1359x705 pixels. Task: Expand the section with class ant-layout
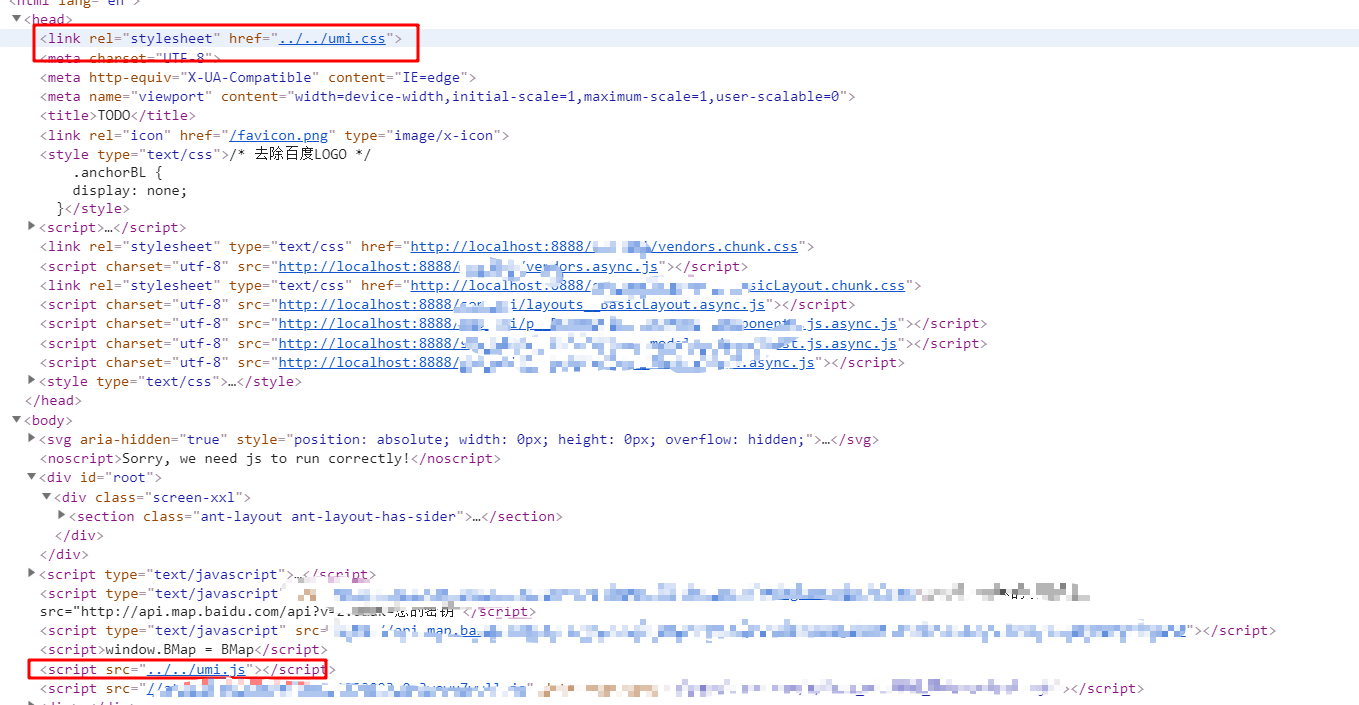pyautogui.click(x=60, y=516)
